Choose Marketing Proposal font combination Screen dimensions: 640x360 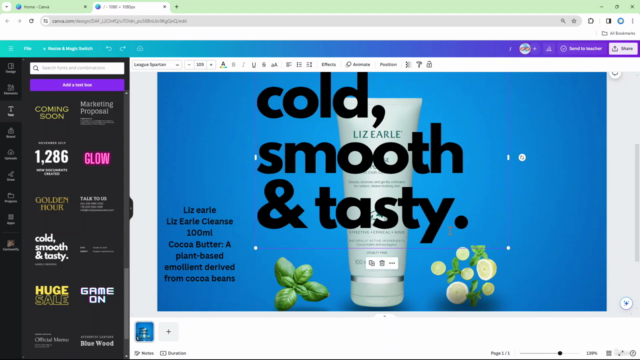pyautogui.click(x=97, y=112)
